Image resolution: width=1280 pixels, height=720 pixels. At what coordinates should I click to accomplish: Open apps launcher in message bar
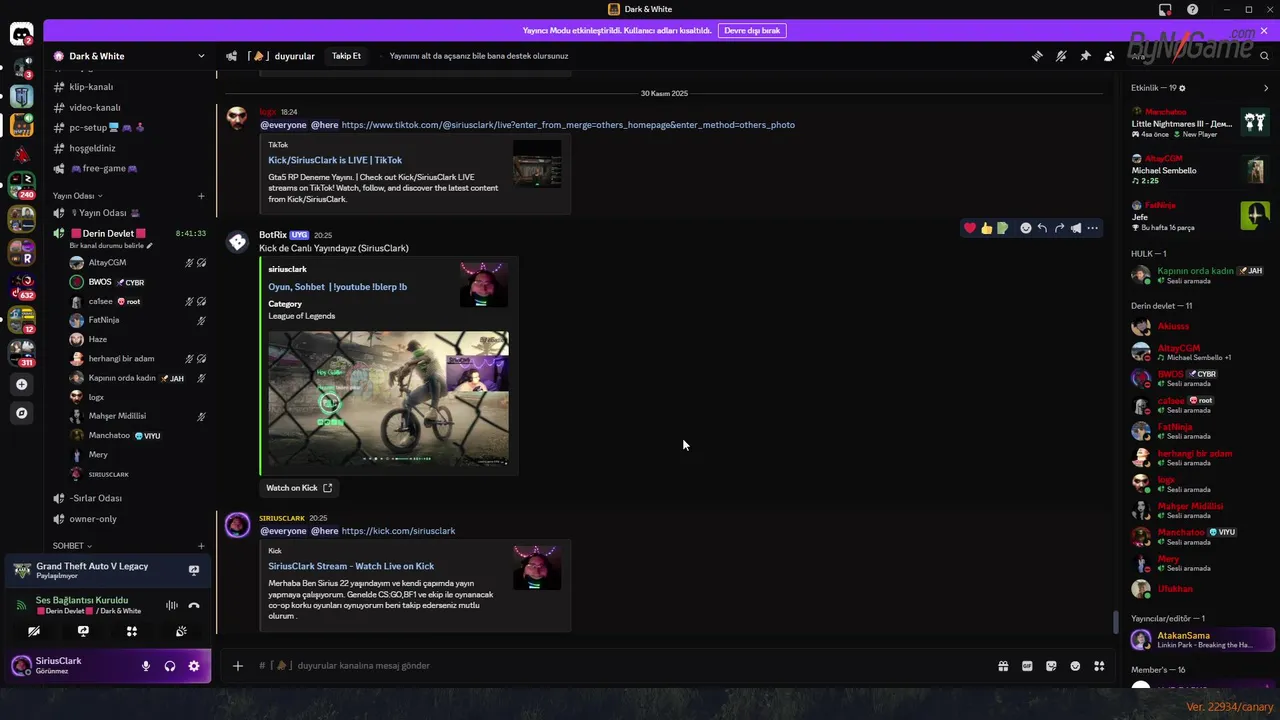click(1099, 666)
